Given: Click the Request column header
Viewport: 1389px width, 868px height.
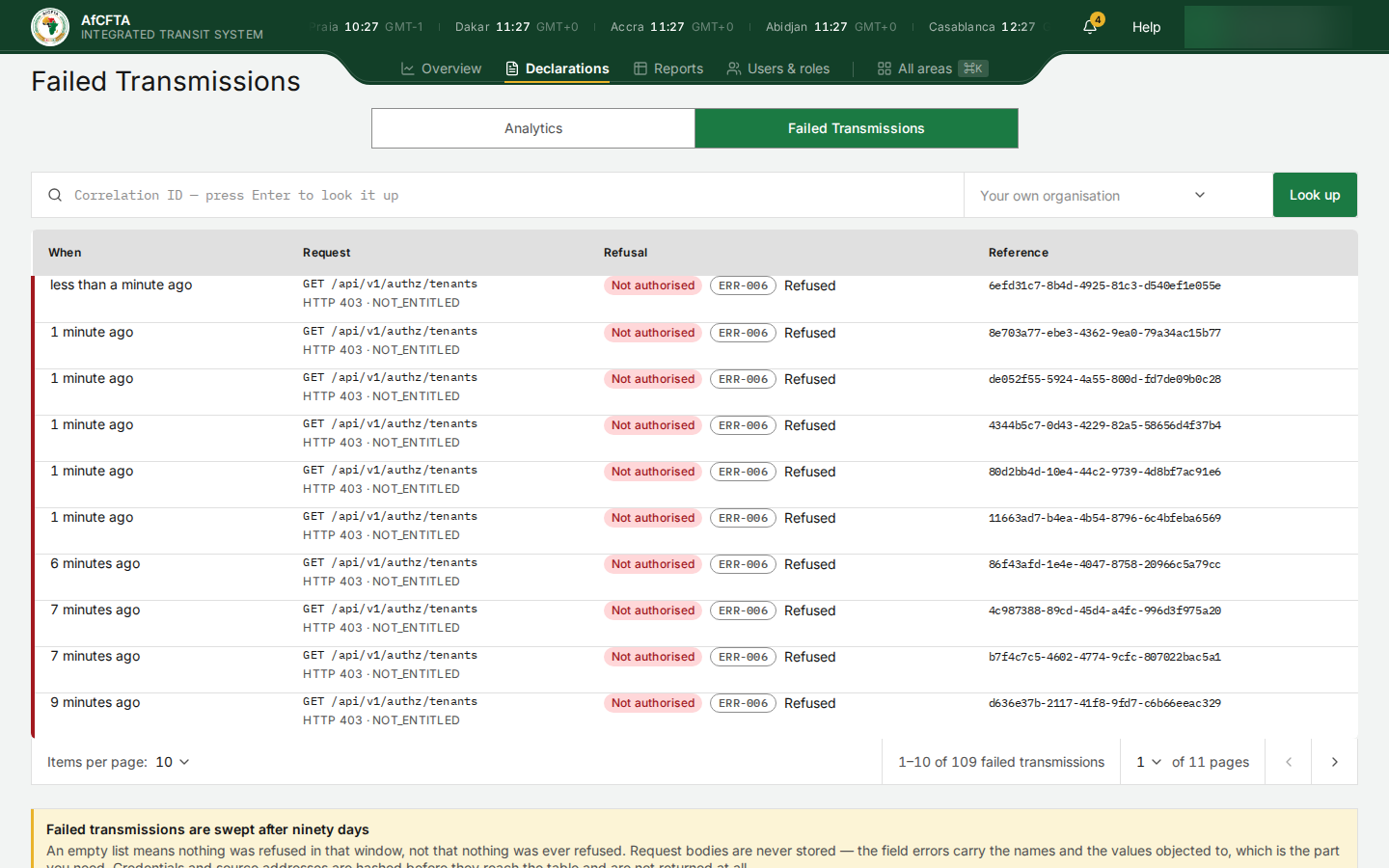Looking at the screenshot, I should coord(326,253).
